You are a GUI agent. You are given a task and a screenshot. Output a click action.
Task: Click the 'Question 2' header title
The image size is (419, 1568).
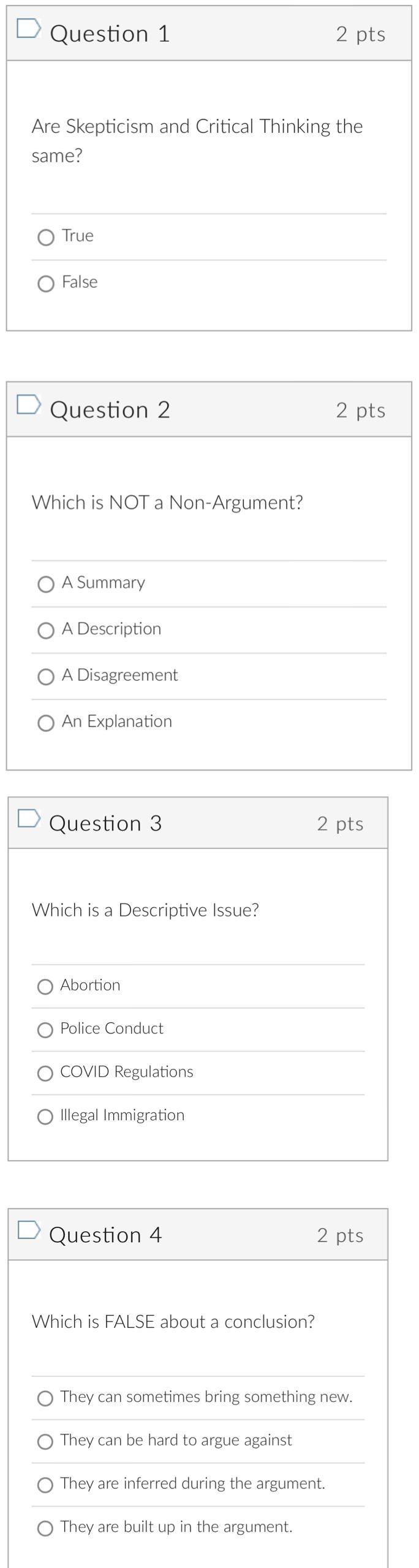[x=110, y=410]
